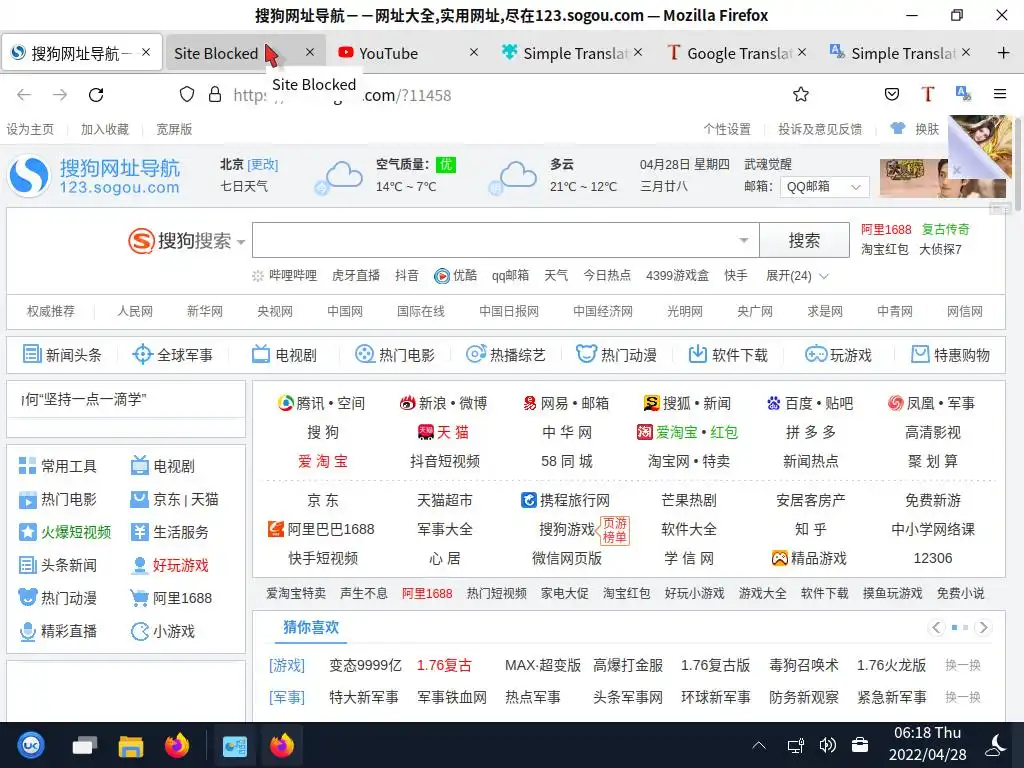The height and width of the screenshot is (768, 1024).
Task: Open 软件下载 software download category
Action: [728, 355]
